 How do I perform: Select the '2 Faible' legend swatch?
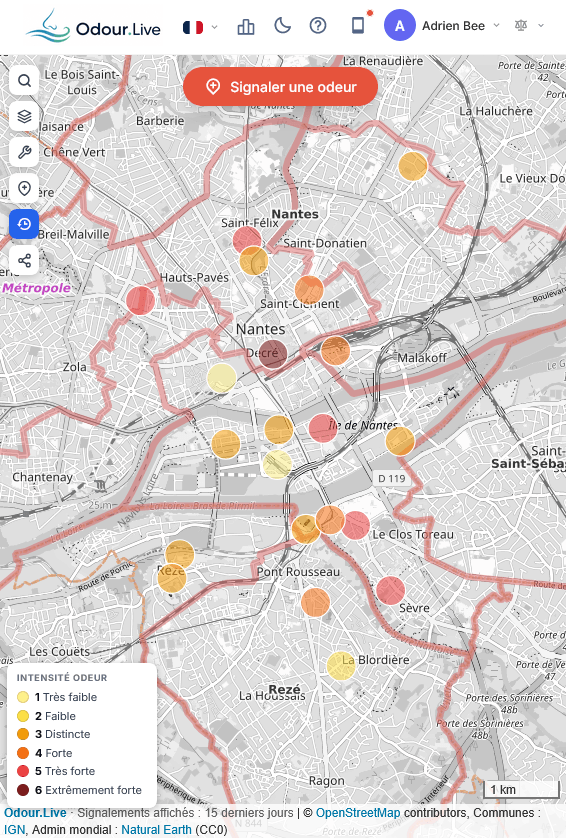[23, 716]
